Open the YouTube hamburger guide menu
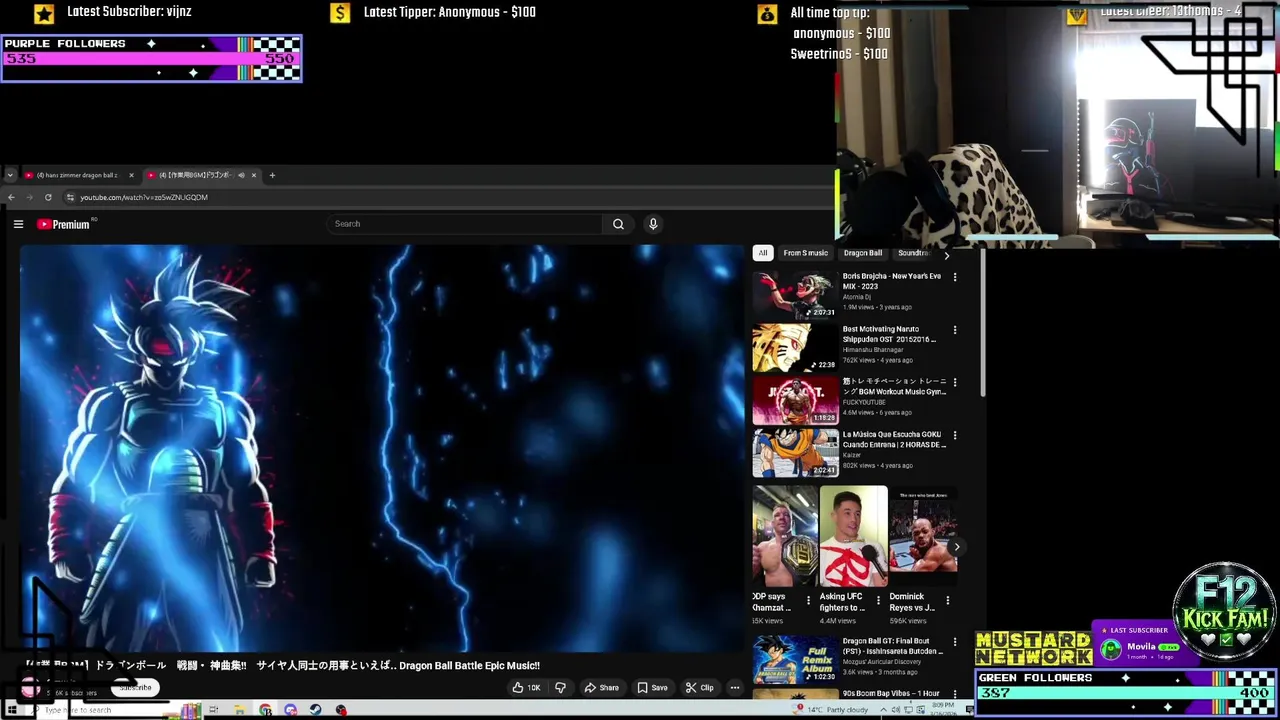Viewport: 1280px width, 720px height. (18, 224)
